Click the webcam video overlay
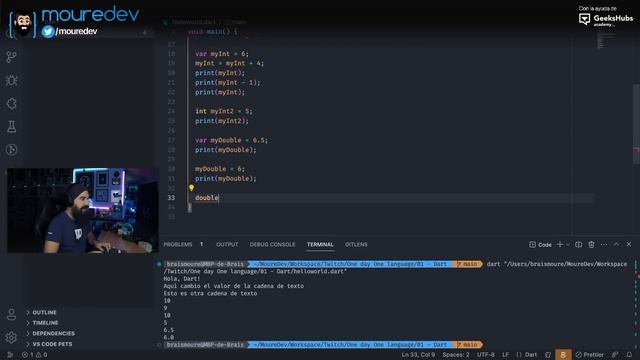Screen dimensions: 640x360 click(x=83, y=211)
